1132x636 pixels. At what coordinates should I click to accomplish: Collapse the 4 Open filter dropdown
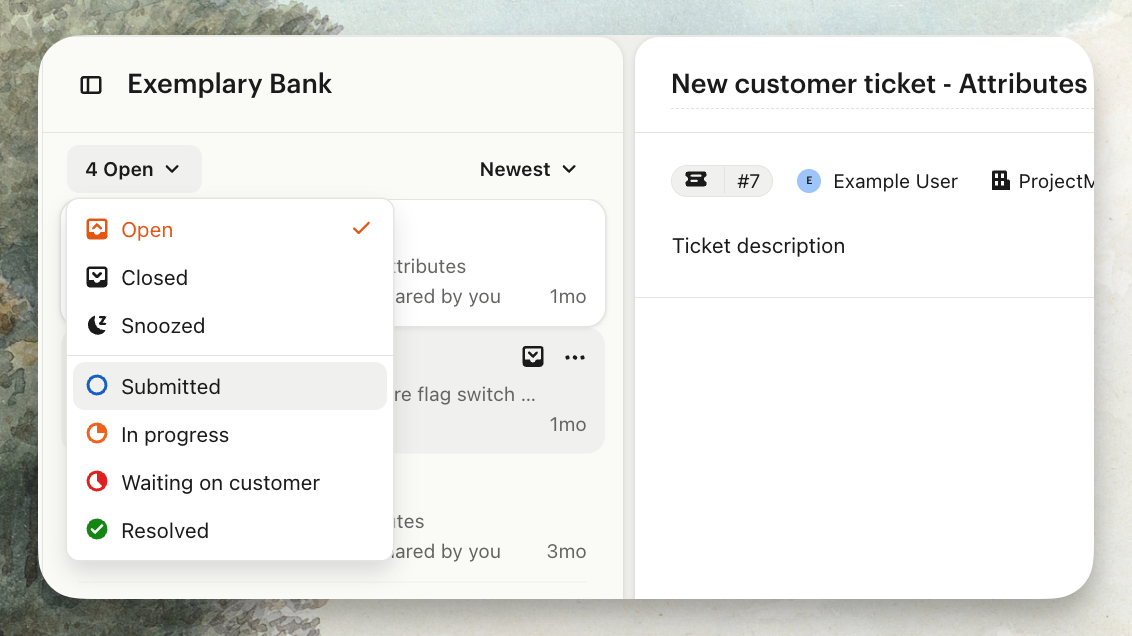[x=134, y=169]
